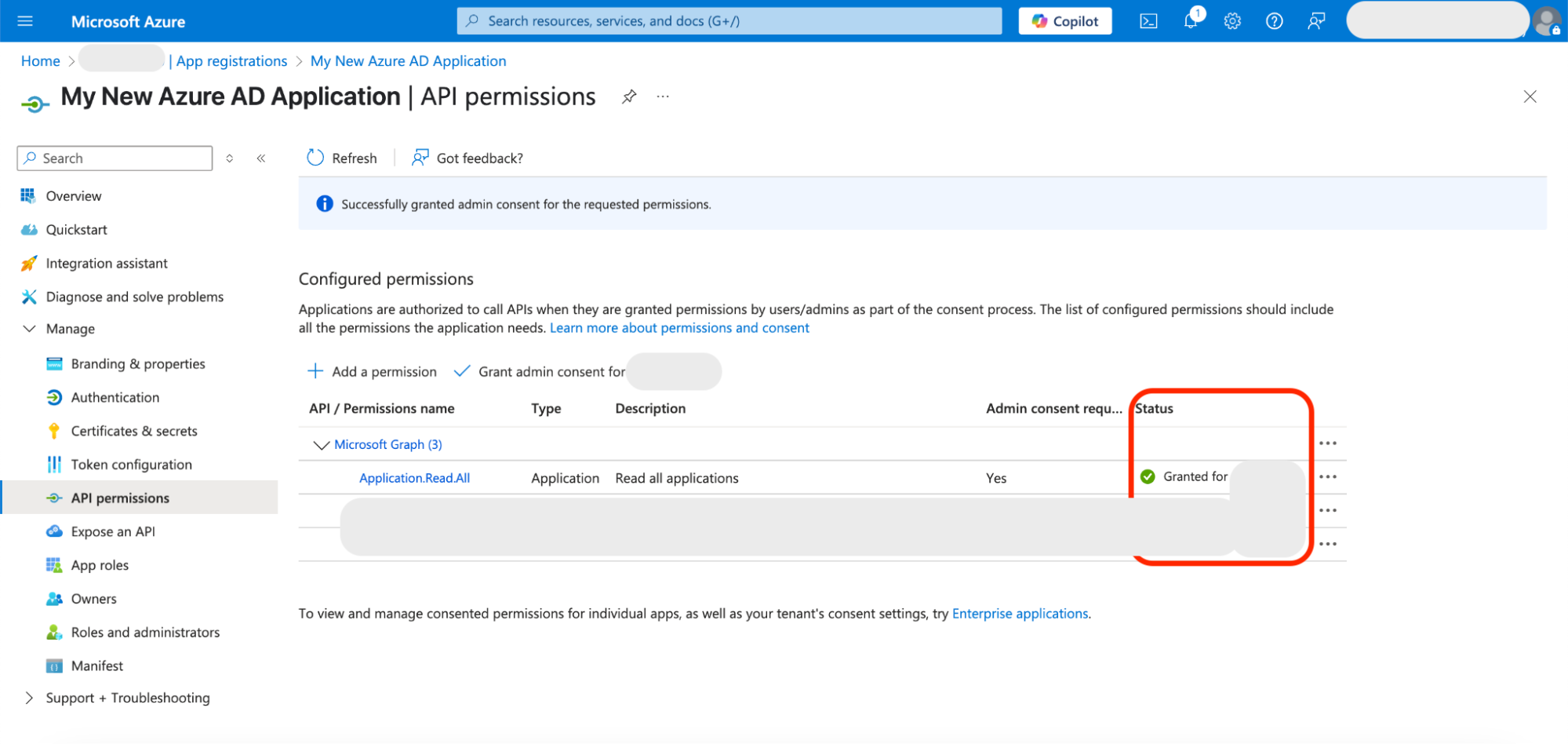1568x744 pixels.
Task: Click the plus icon for Add a permission
Action: [x=315, y=371]
